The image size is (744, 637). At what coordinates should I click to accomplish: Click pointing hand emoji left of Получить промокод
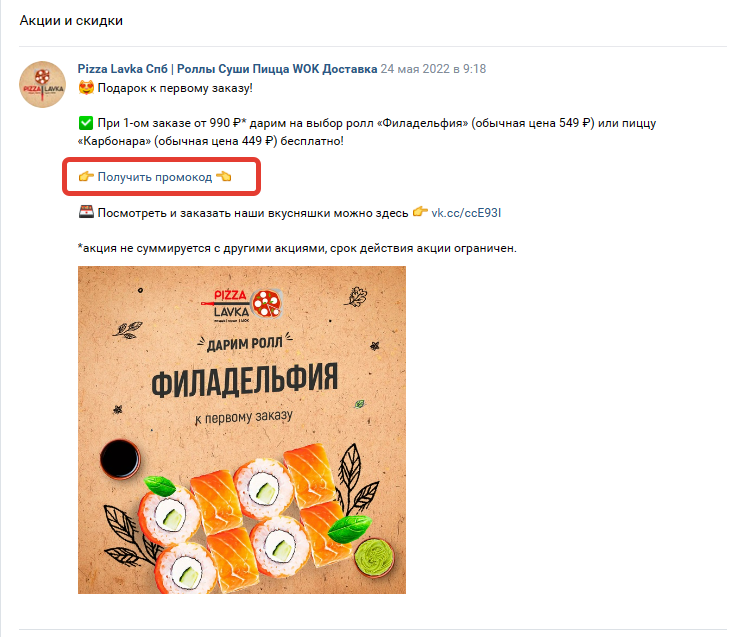86,177
